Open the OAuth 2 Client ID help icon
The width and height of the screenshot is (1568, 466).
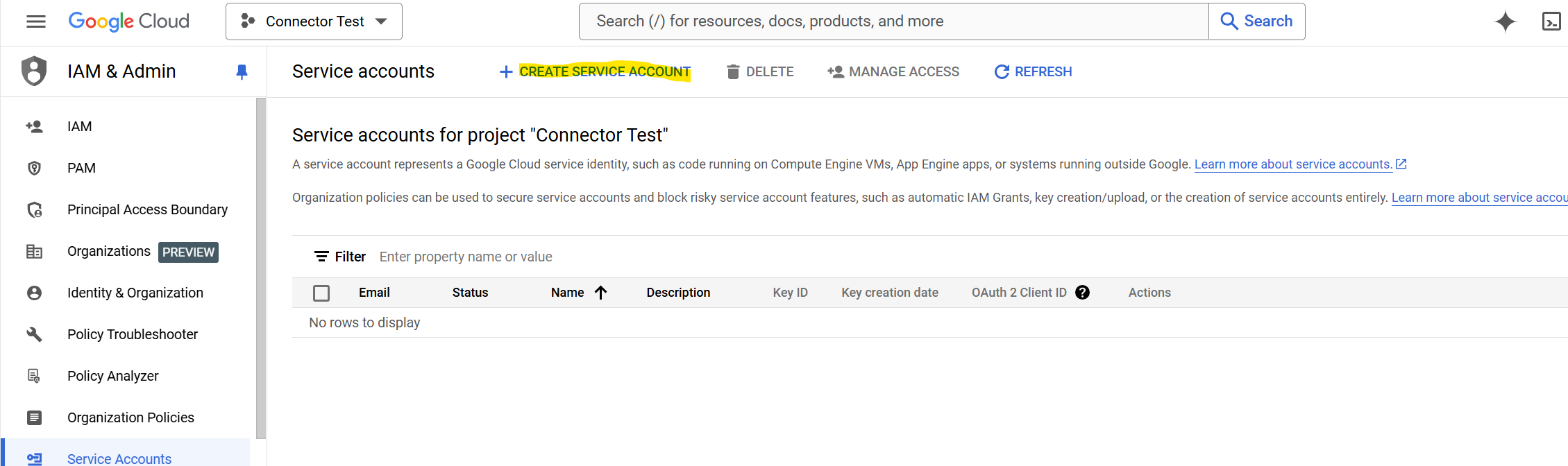click(1082, 293)
